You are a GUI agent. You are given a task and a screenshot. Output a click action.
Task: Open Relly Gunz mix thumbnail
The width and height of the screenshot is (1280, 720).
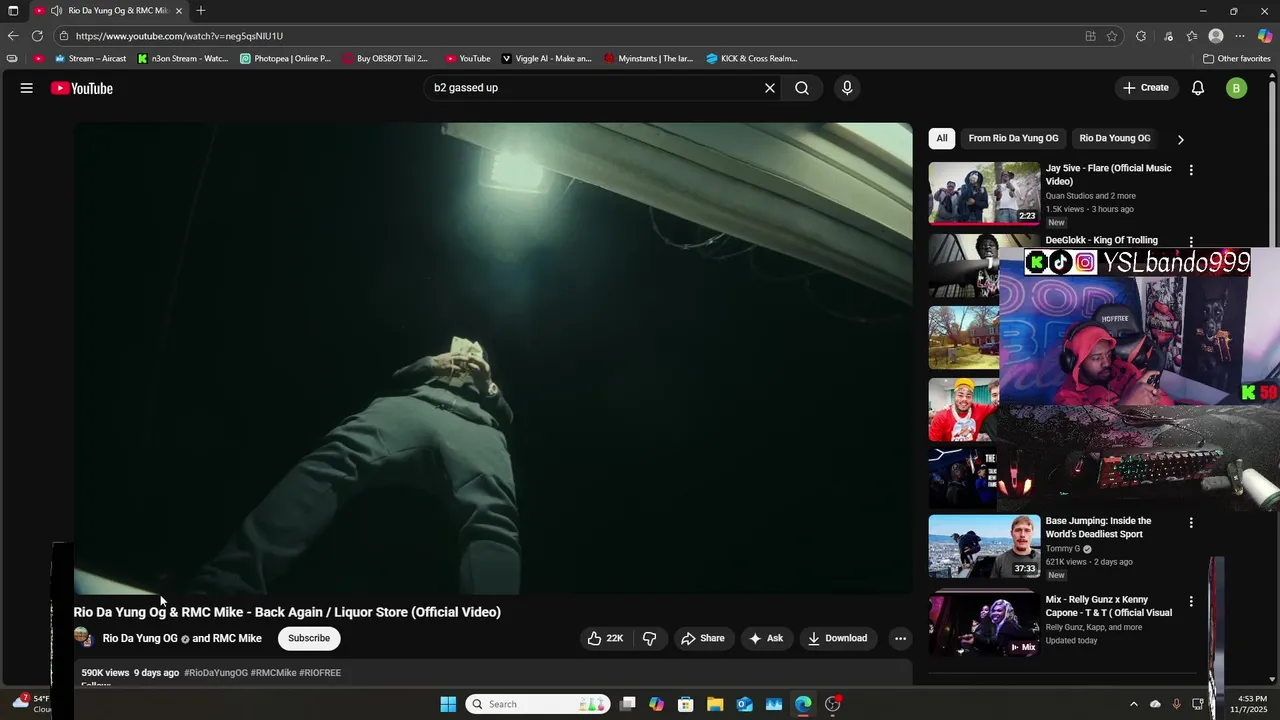click(984, 625)
